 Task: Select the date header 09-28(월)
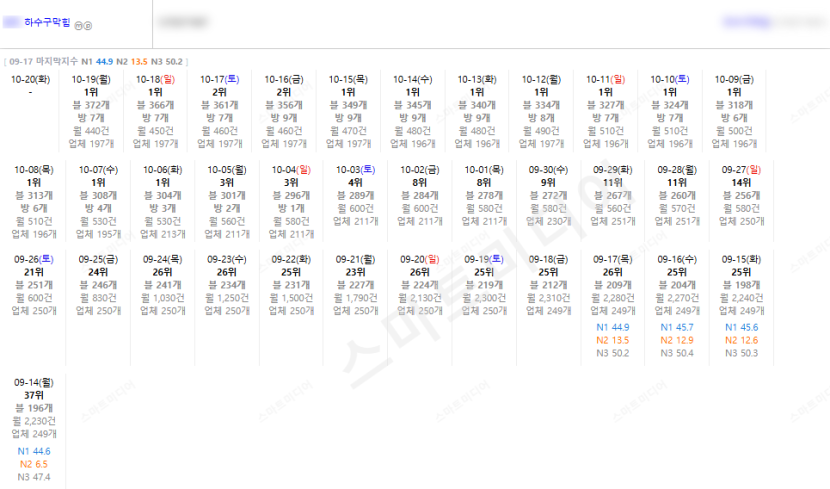677,170
